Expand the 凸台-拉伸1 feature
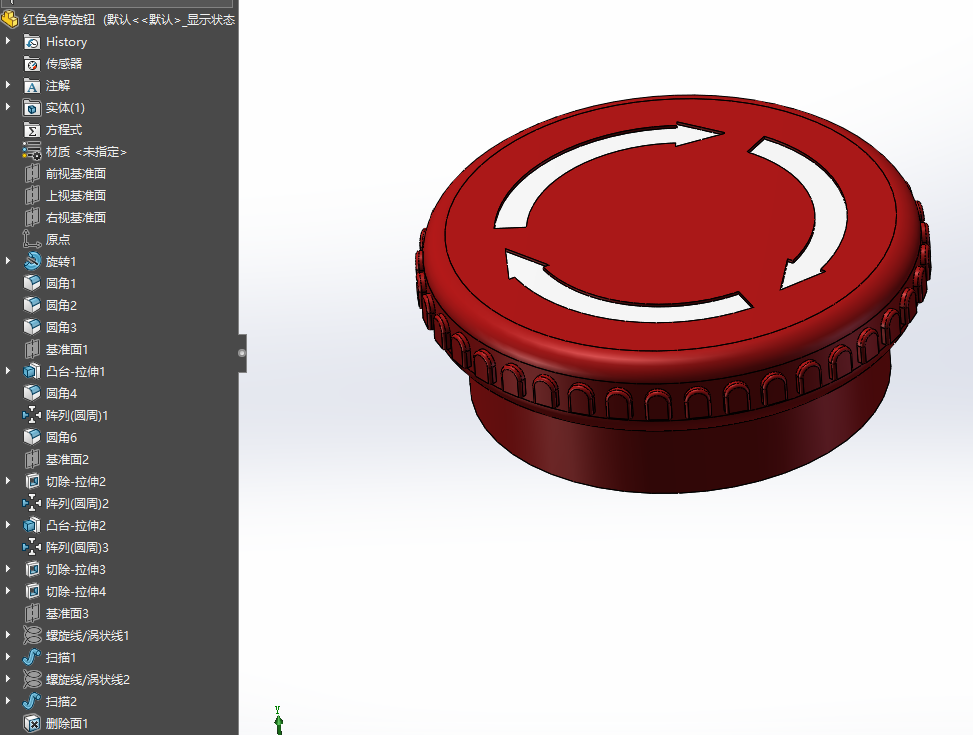Image resolution: width=973 pixels, height=735 pixels. click(x=8, y=371)
